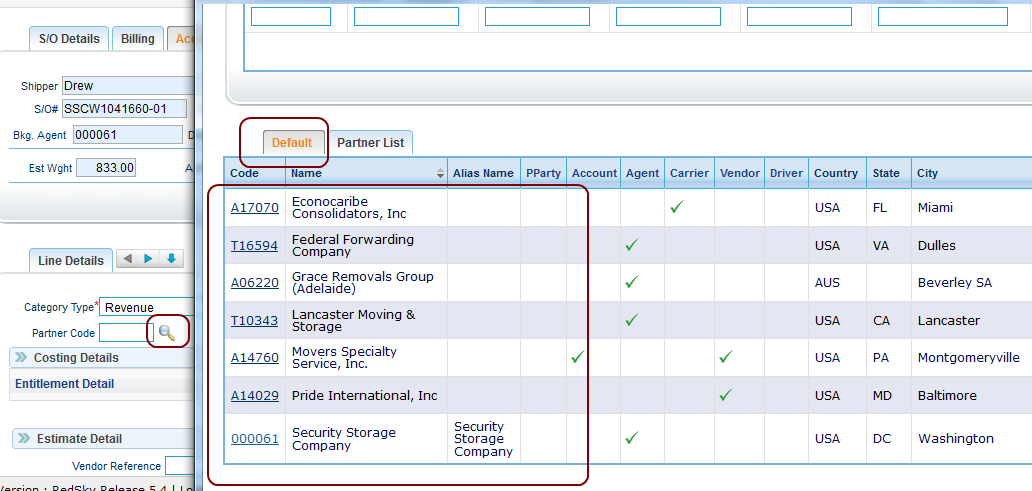Click the blue down arrow beside Line Details
Screen dimensions: 1032x491
pyautogui.click(x=171, y=259)
